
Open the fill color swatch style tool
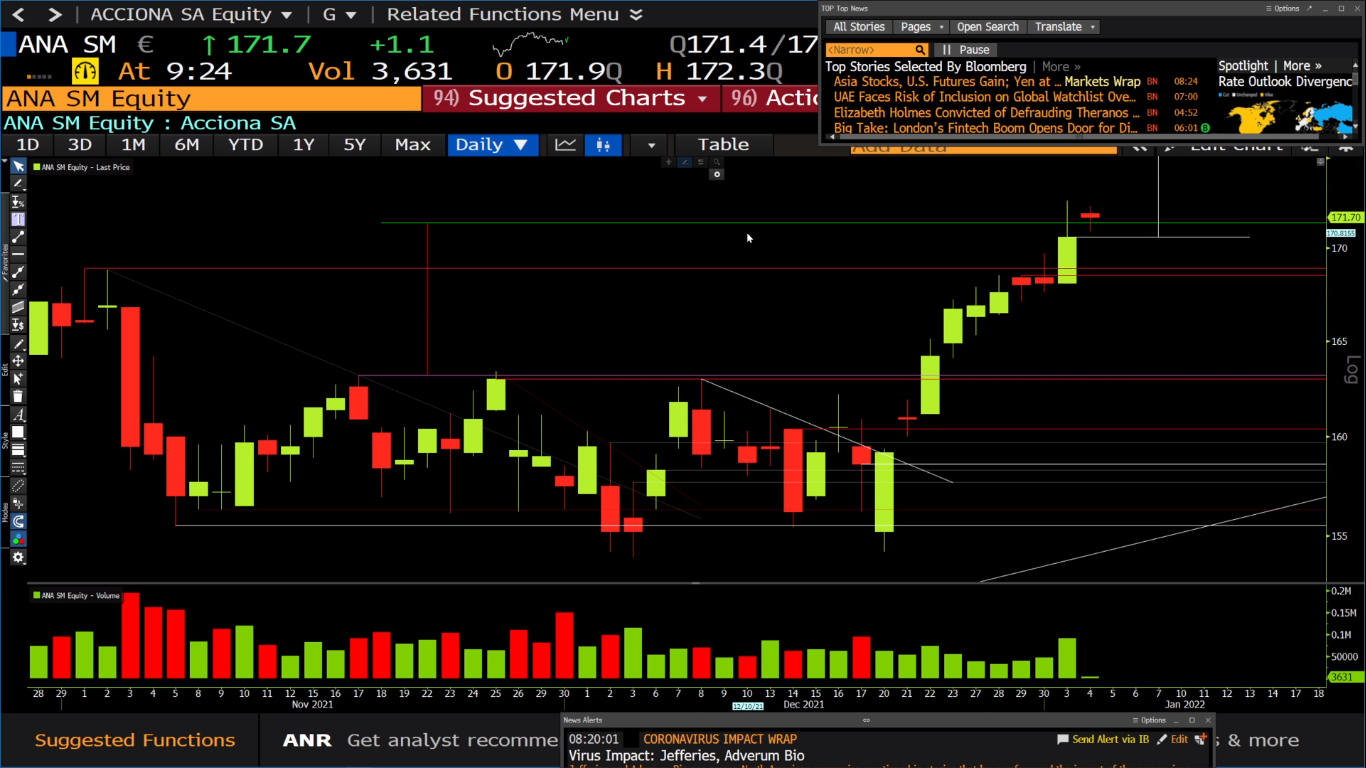18,433
